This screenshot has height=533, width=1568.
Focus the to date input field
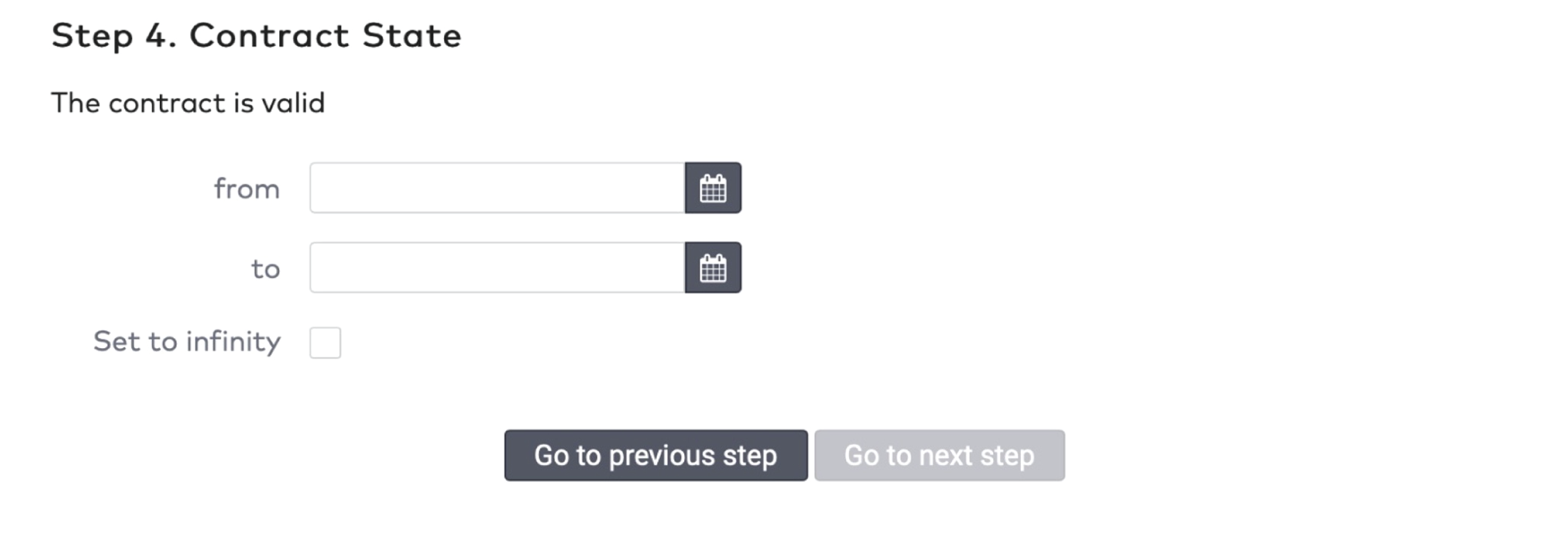[x=497, y=268]
